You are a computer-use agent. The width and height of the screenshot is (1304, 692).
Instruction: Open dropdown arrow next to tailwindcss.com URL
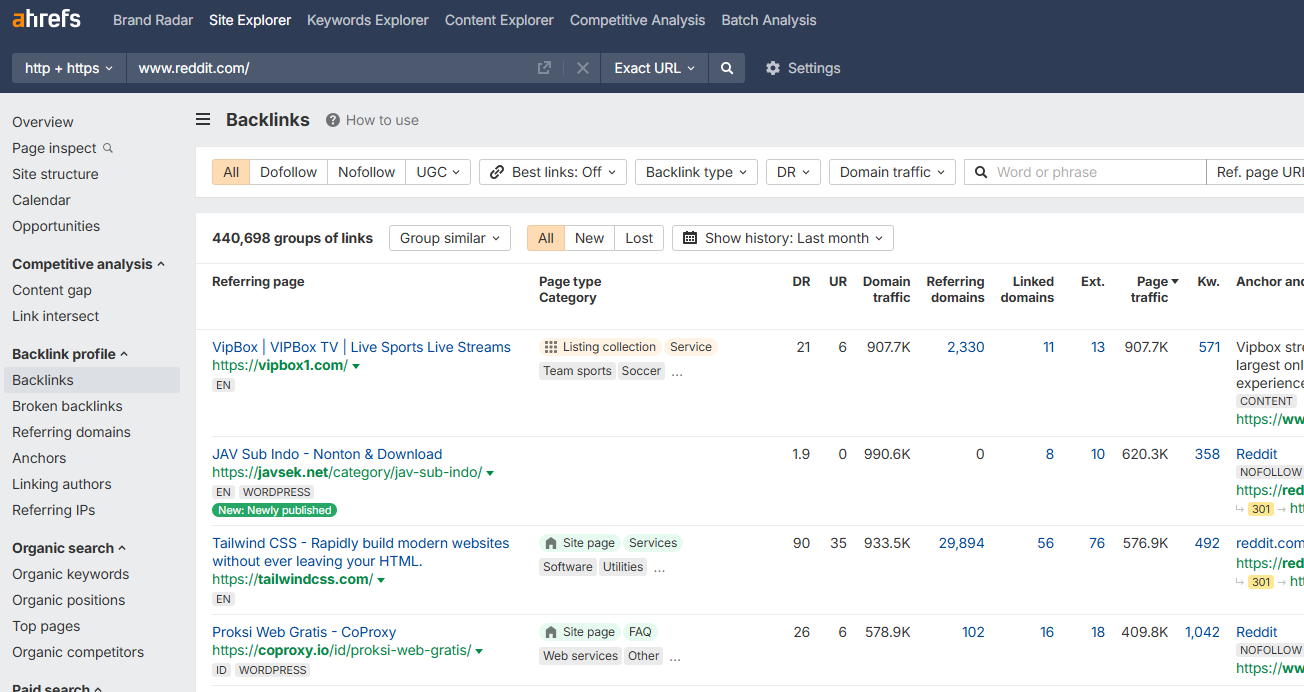click(381, 580)
